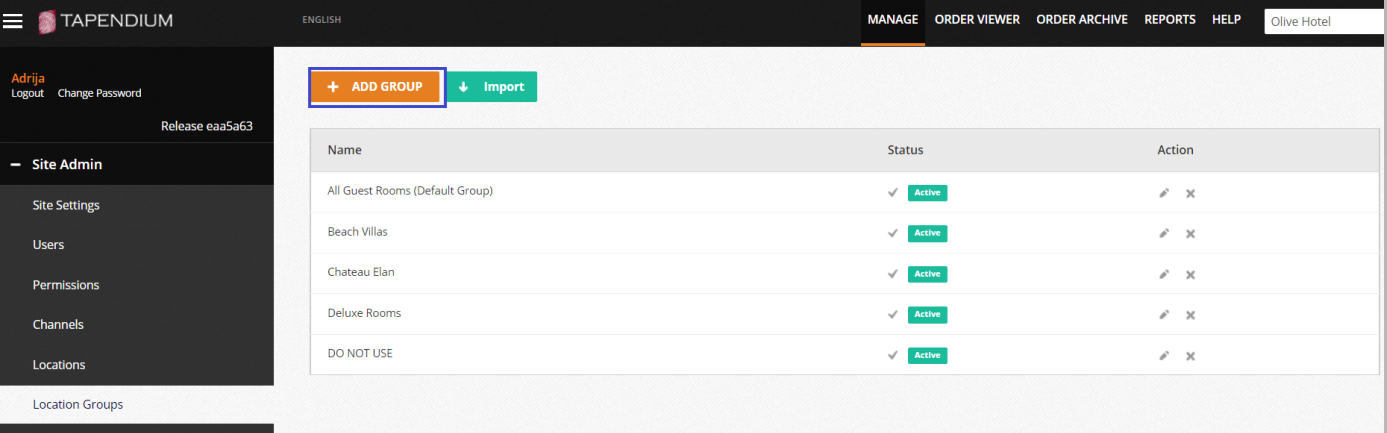
Task: Toggle Active status for Beach Villas
Action: click(926, 233)
